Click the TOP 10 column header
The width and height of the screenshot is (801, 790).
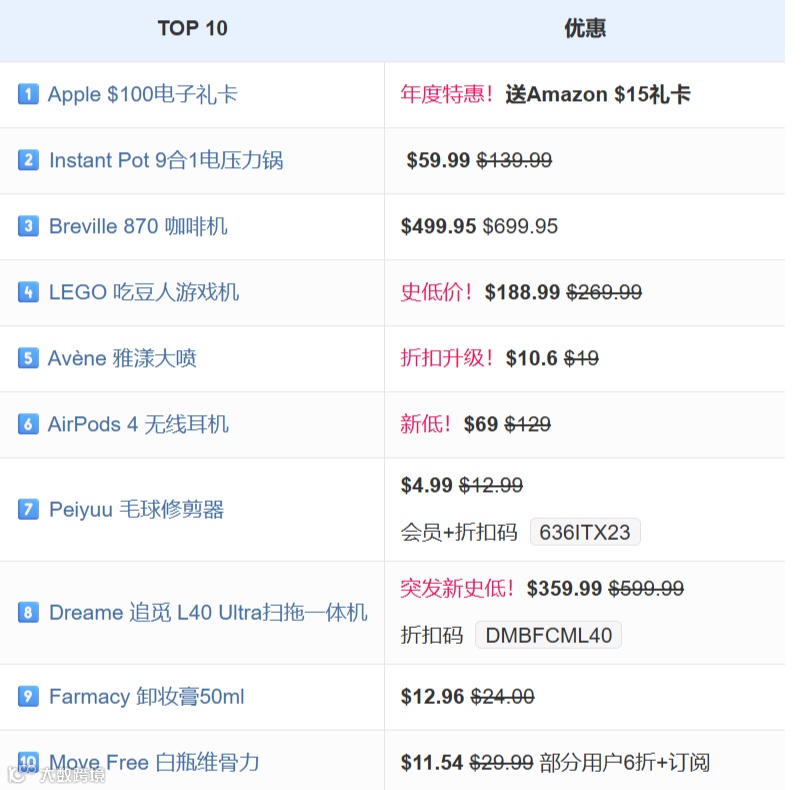pyautogui.click(x=192, y=28)
